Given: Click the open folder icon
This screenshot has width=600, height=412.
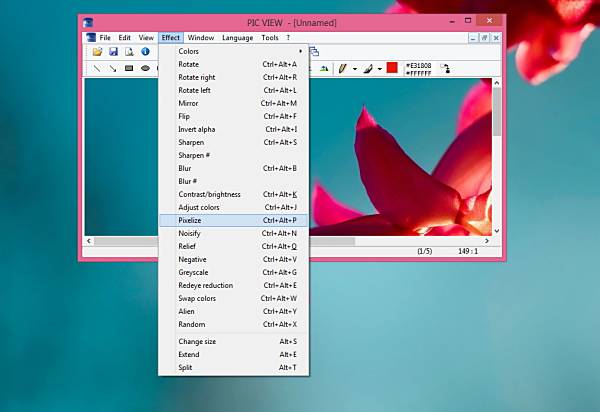Looking at the screenshot, I should [97, 52].
